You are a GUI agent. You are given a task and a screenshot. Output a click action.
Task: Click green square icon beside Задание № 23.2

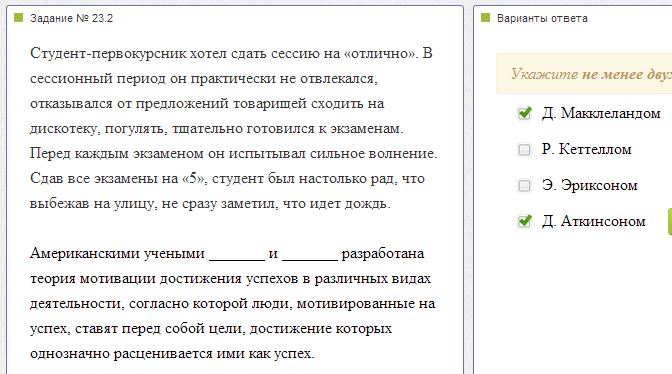(18, 18)
